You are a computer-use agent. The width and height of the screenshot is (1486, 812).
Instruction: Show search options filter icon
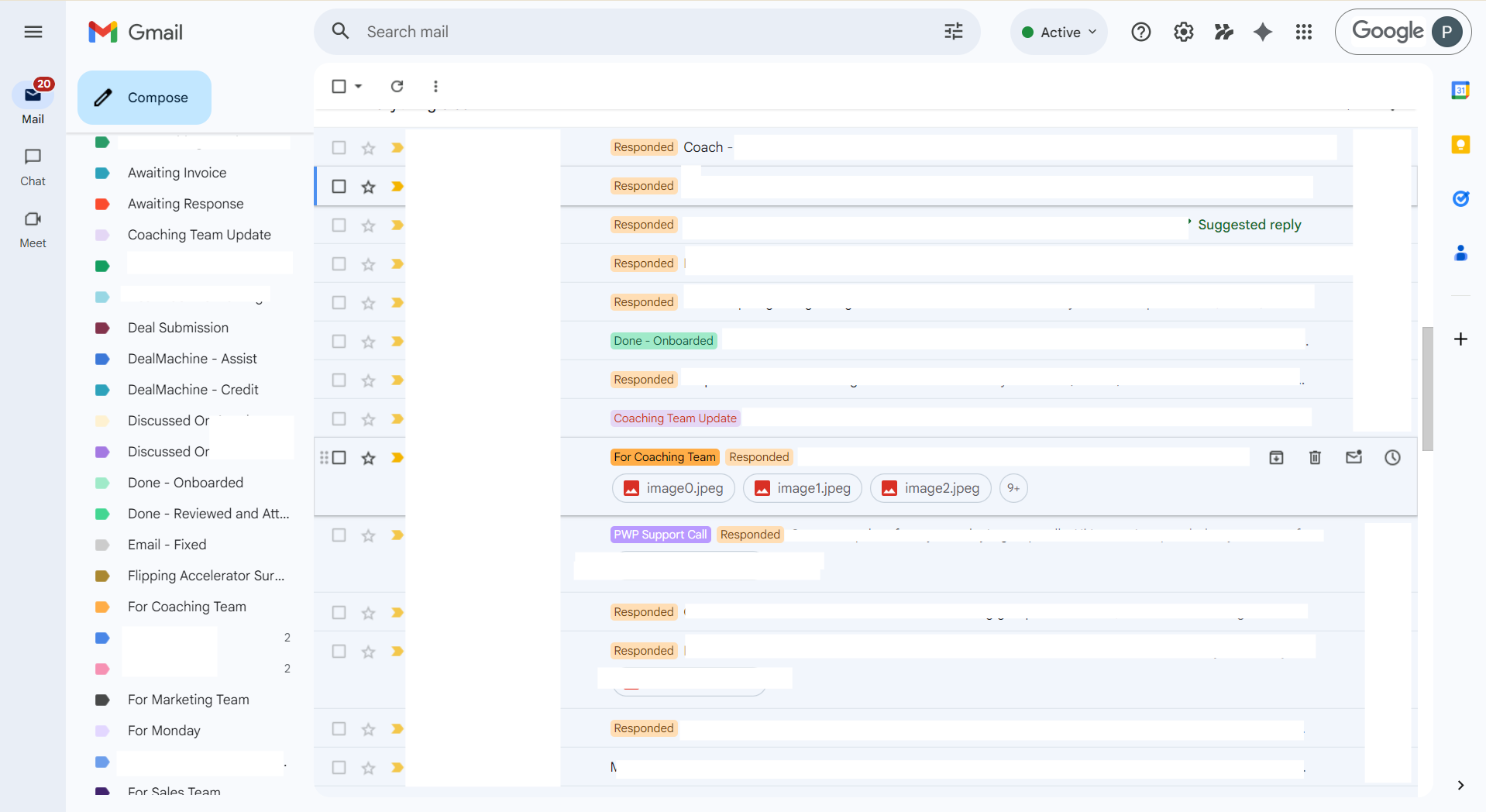click(x=954, y=32)
